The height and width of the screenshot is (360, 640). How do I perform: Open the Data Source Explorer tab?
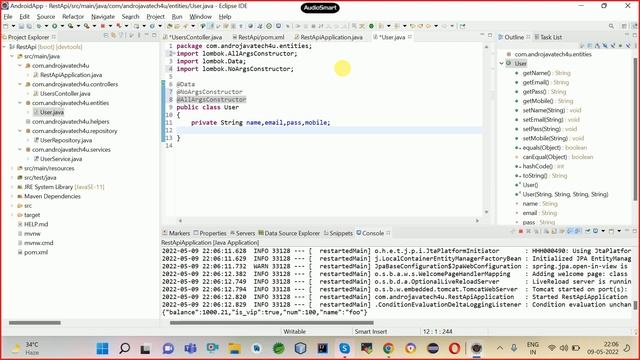[289, 233]
